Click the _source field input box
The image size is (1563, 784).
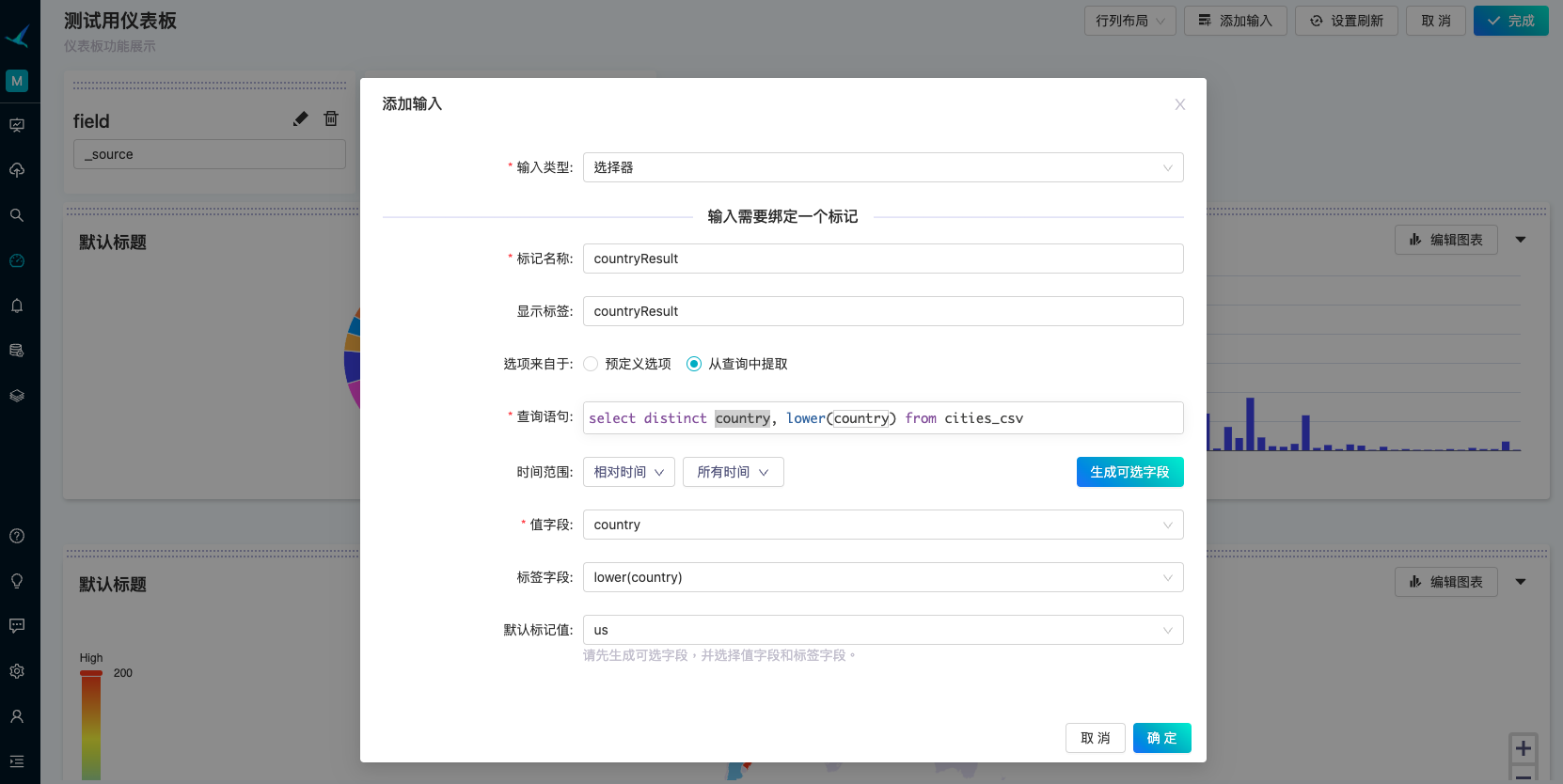[210, 154]
